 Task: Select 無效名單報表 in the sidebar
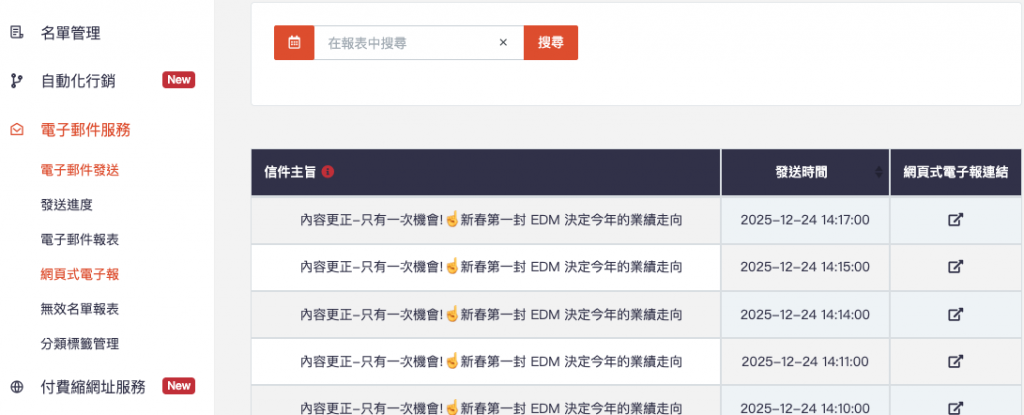[x=80, y=309]
